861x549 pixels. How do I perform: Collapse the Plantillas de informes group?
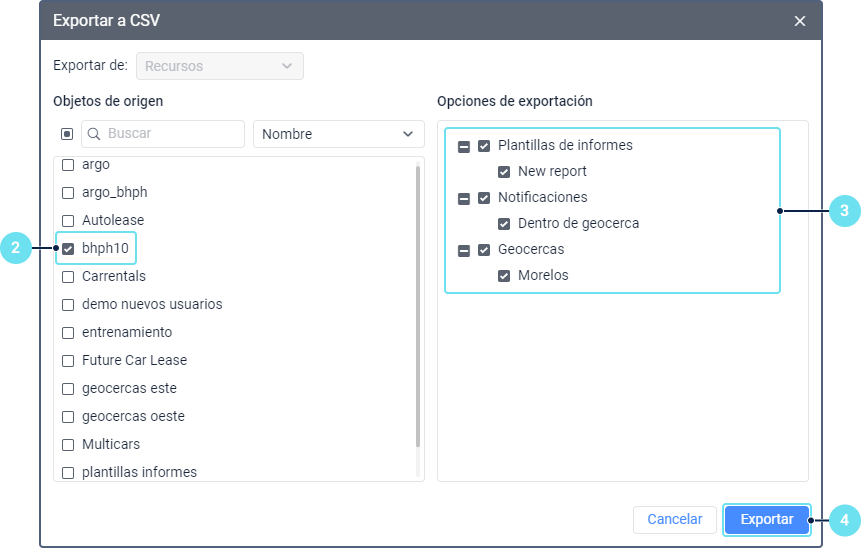tap(464, 146)
